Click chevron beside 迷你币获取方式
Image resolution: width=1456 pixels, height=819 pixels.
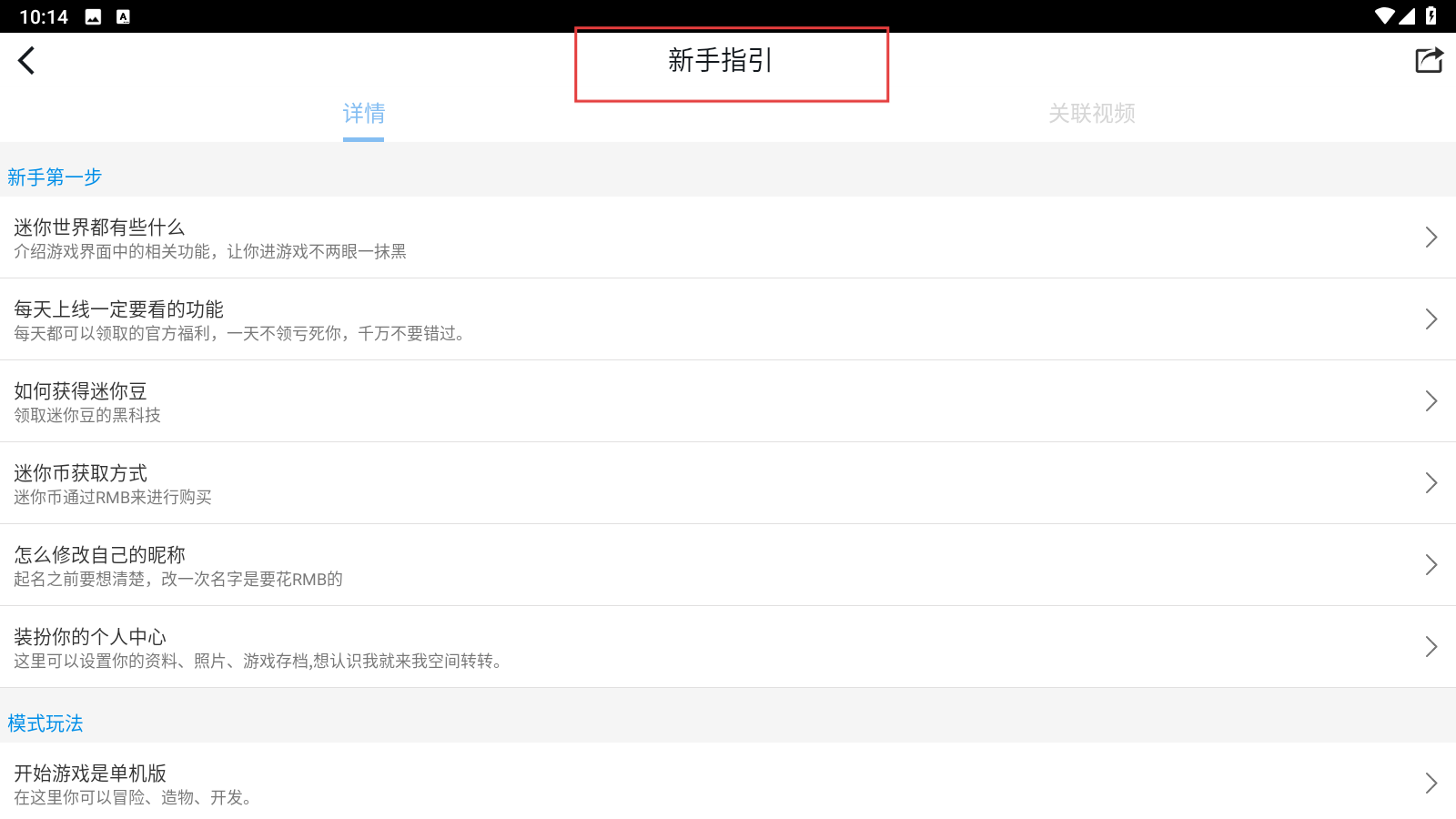(x=1431, y=483)
